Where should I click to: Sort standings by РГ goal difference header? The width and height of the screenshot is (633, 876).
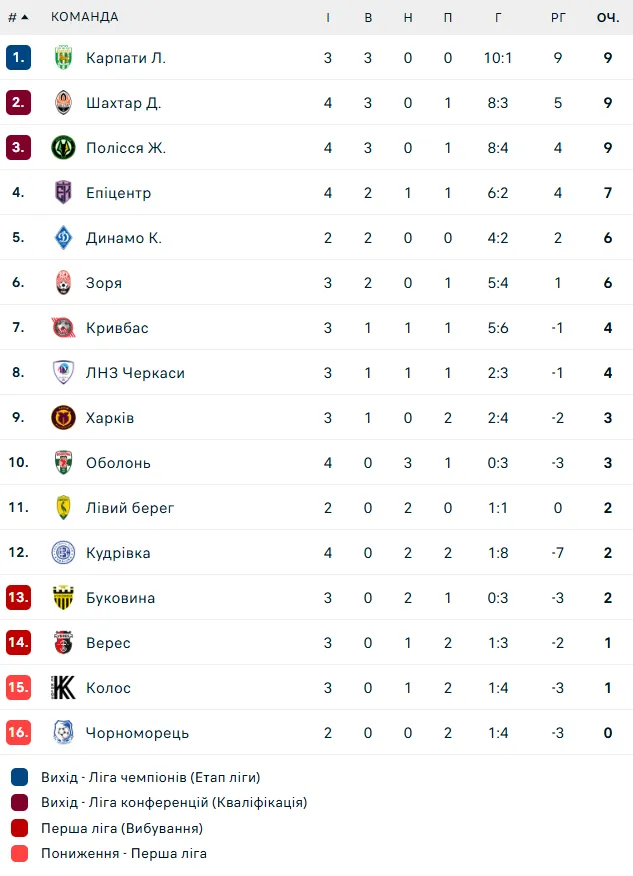558,17
